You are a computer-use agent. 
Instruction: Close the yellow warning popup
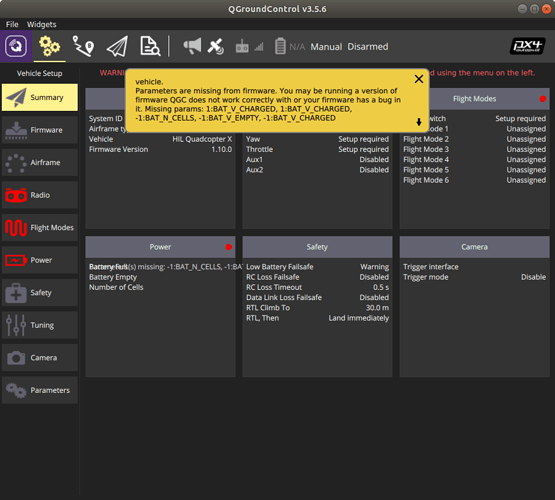point(419,79)
